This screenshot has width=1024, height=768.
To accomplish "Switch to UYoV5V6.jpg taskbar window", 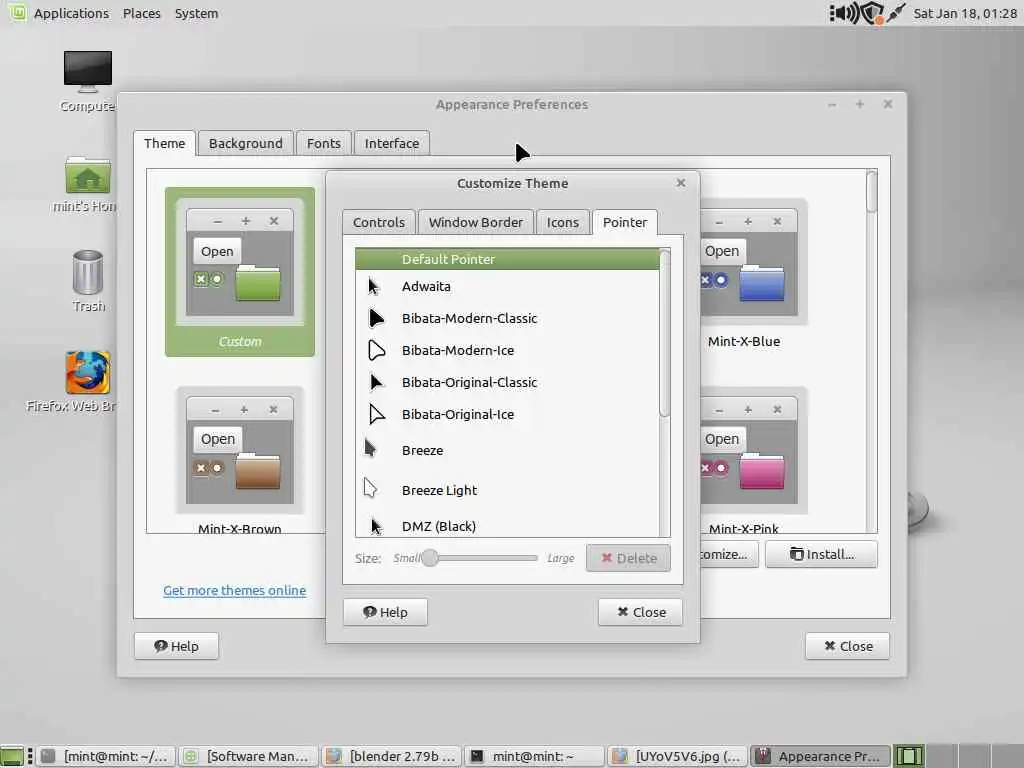I will point(678,756).
